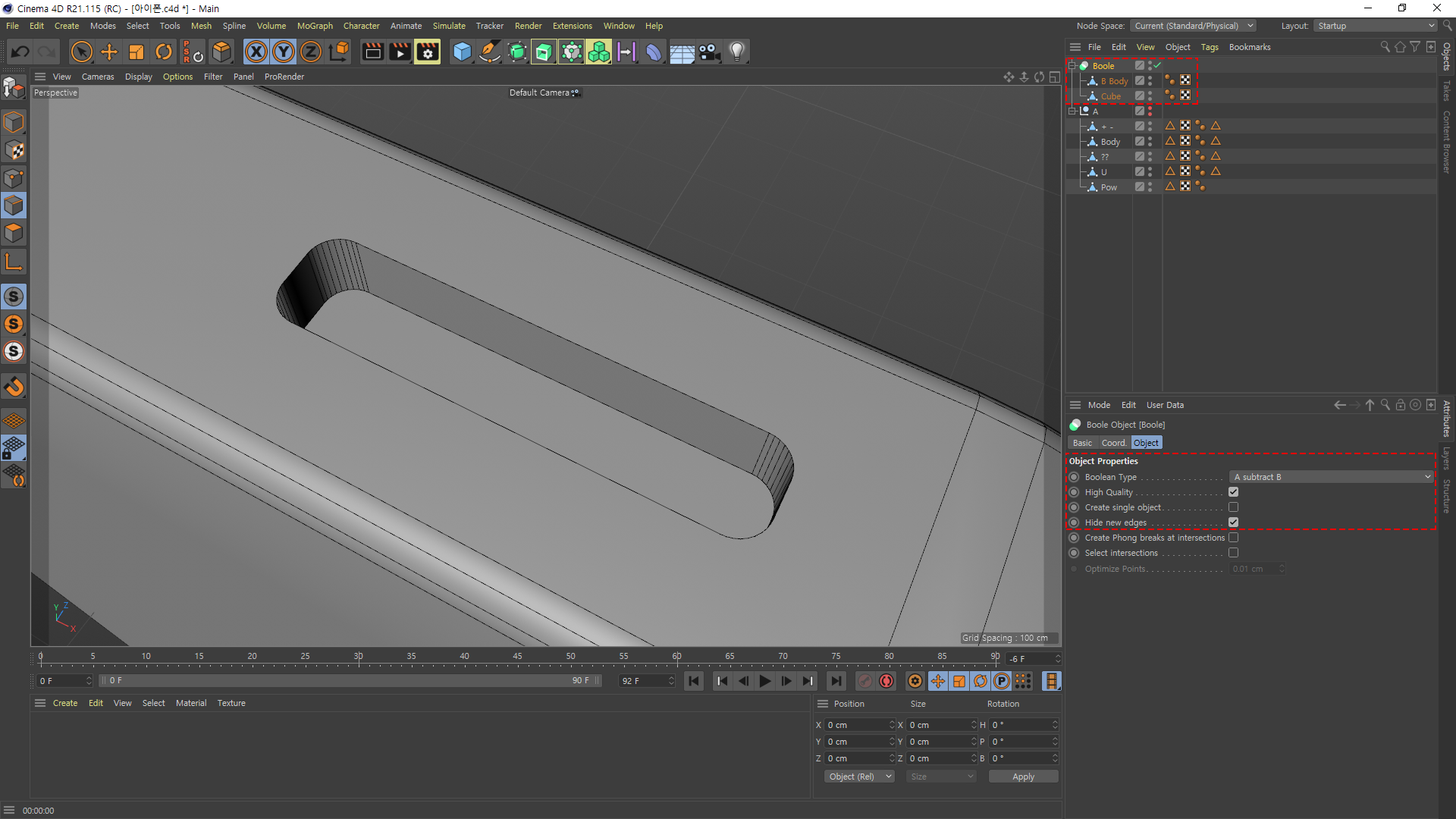The image size is (1456, 819).
Task: Click the Light bulb icon
Action: [x=737, y=52]
